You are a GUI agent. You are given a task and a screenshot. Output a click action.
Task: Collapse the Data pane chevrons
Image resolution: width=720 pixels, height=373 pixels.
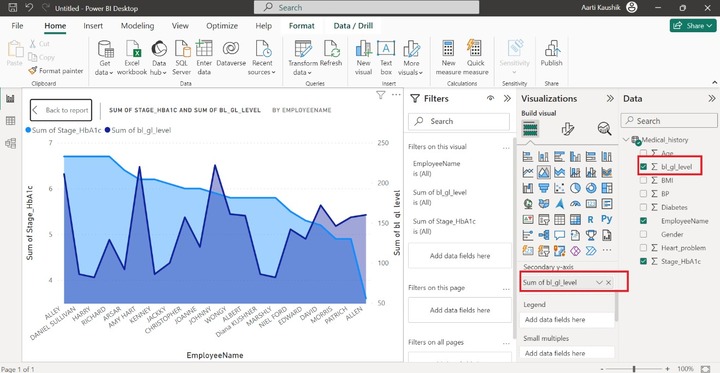tap(712, 98)
